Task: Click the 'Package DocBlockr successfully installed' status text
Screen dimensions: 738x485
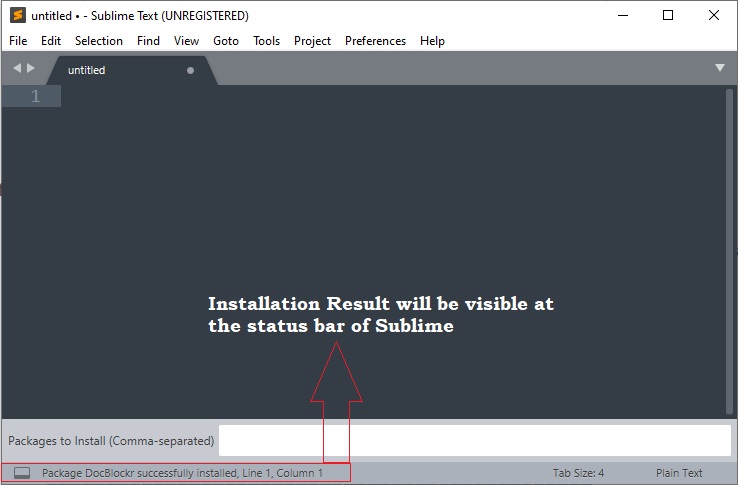Action: pyautogui.click(x=139, y=473)
